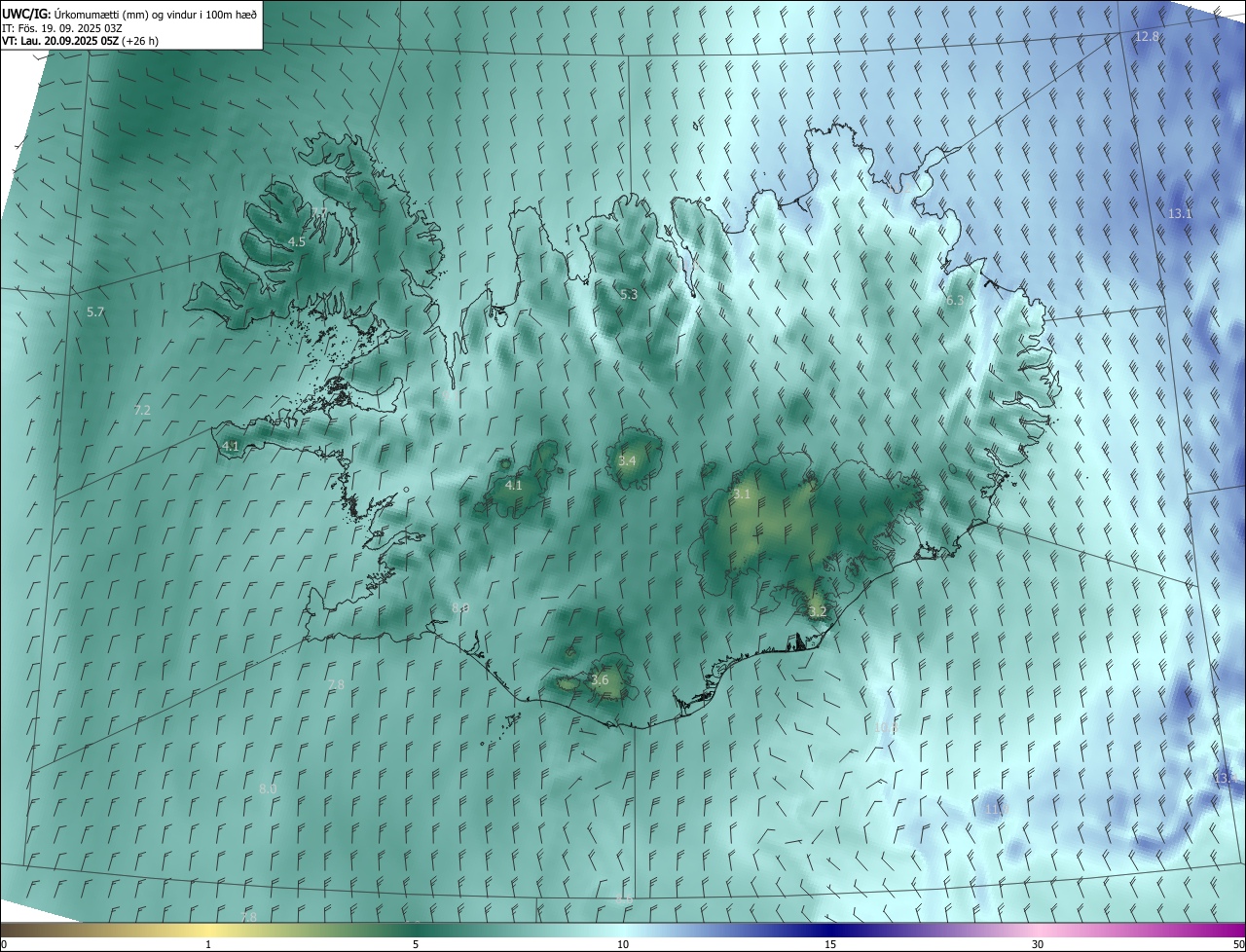Screen dimensions: 1246x952
Task: Click the title text 'Úrkomumætti (mm) og vindur í 100m hæð'
Action: tap(156, 14)
